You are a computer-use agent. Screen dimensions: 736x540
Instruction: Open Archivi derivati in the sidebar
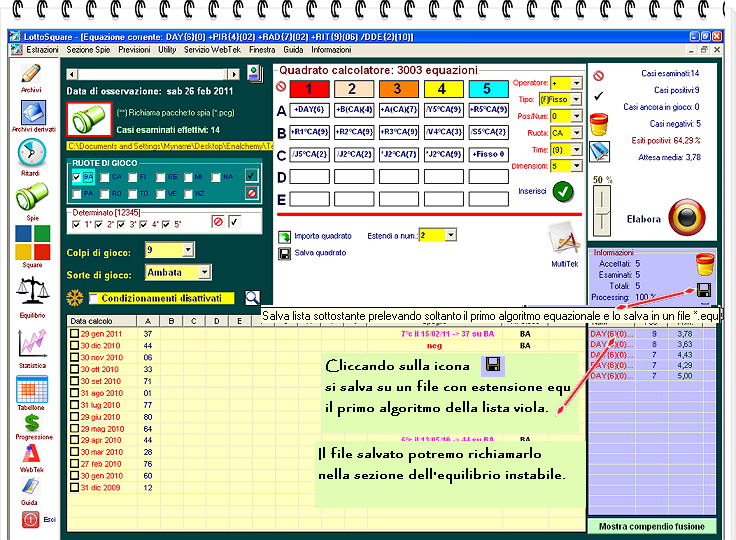point(33,113)
